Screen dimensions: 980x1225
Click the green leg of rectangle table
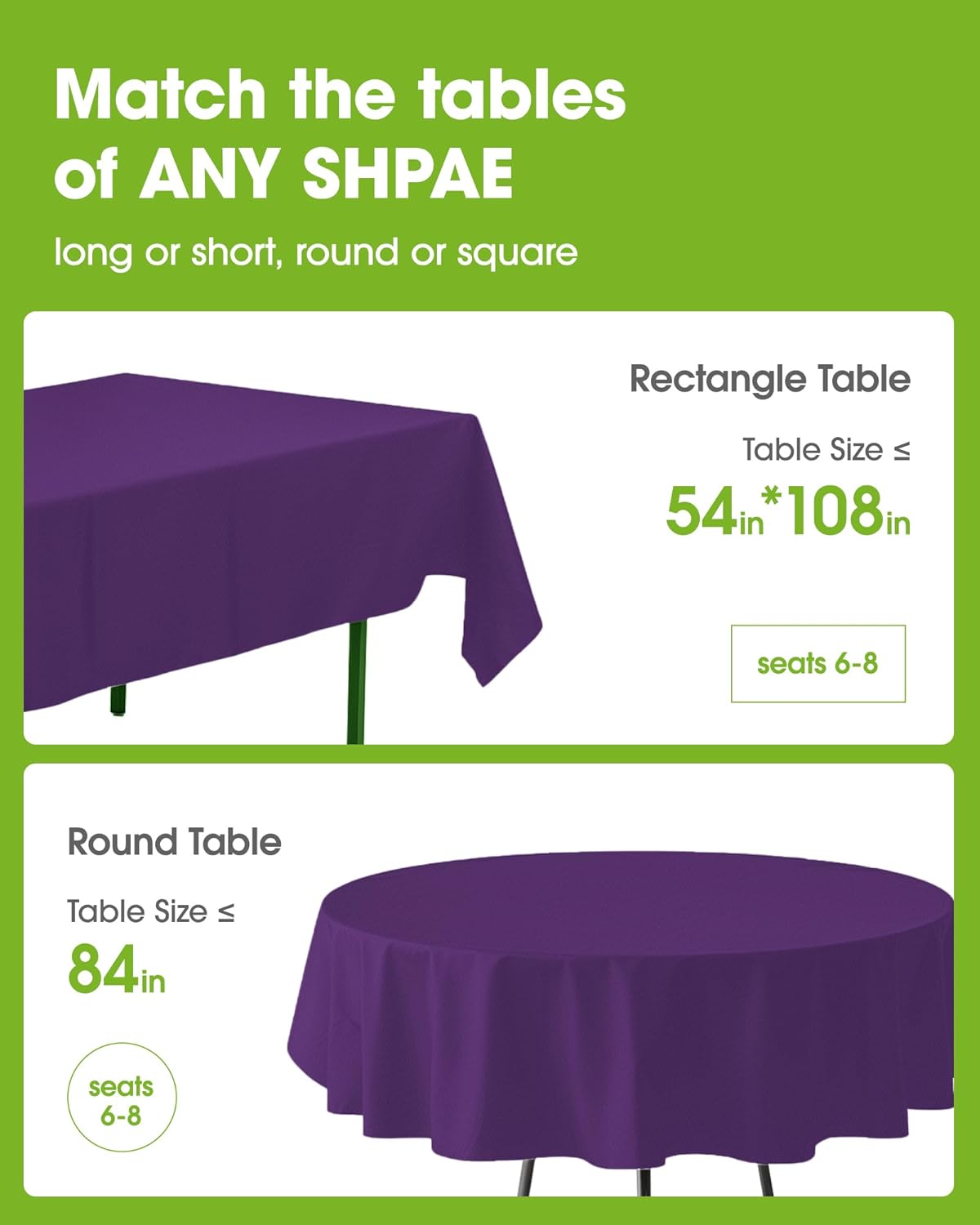point(356,678)
